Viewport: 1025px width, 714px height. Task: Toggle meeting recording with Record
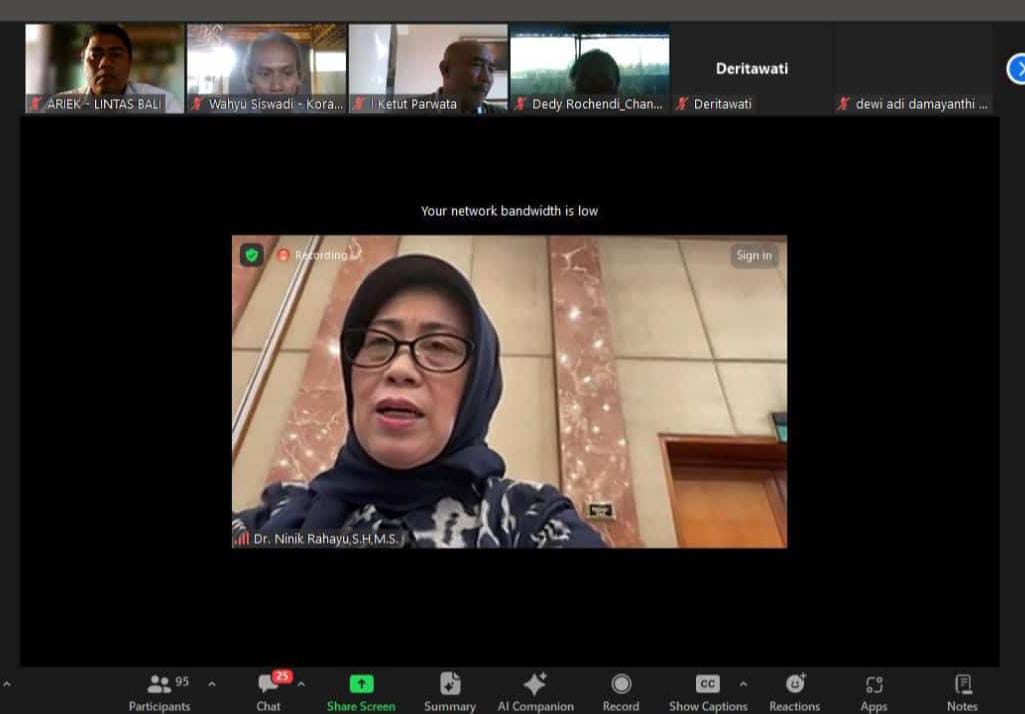click(x=621, y=691)
